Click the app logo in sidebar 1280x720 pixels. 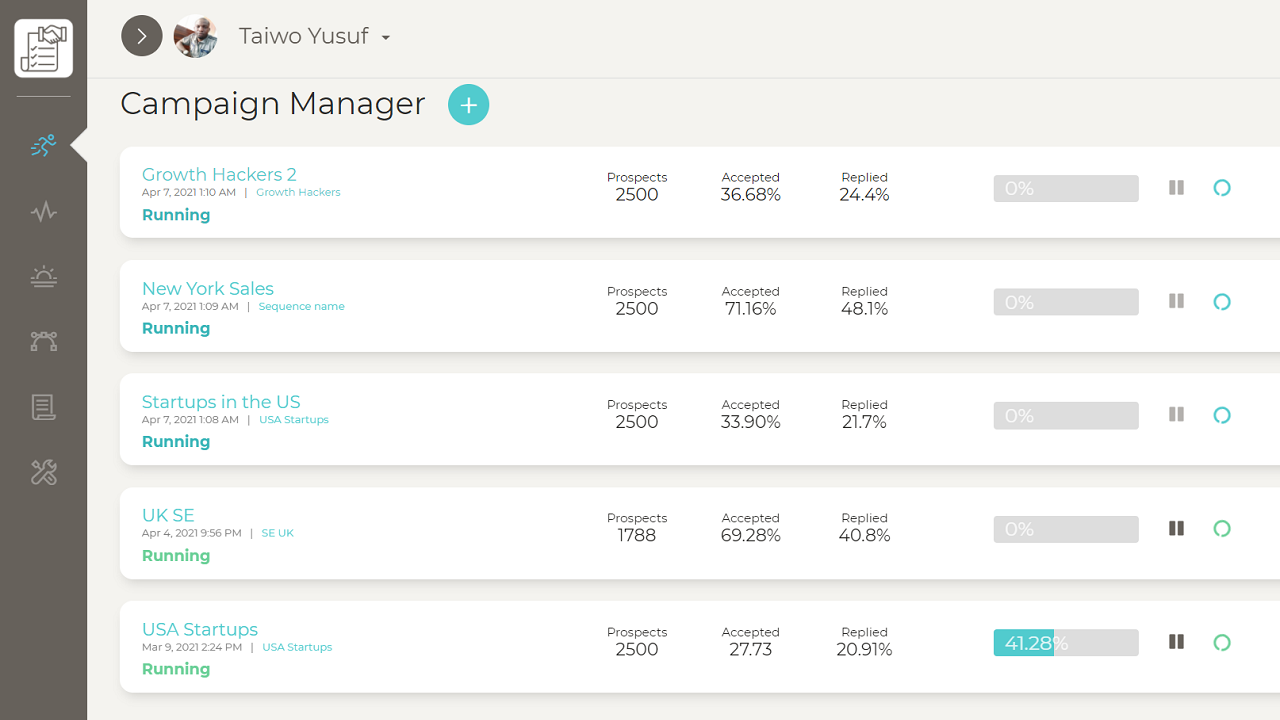point(43,48)
